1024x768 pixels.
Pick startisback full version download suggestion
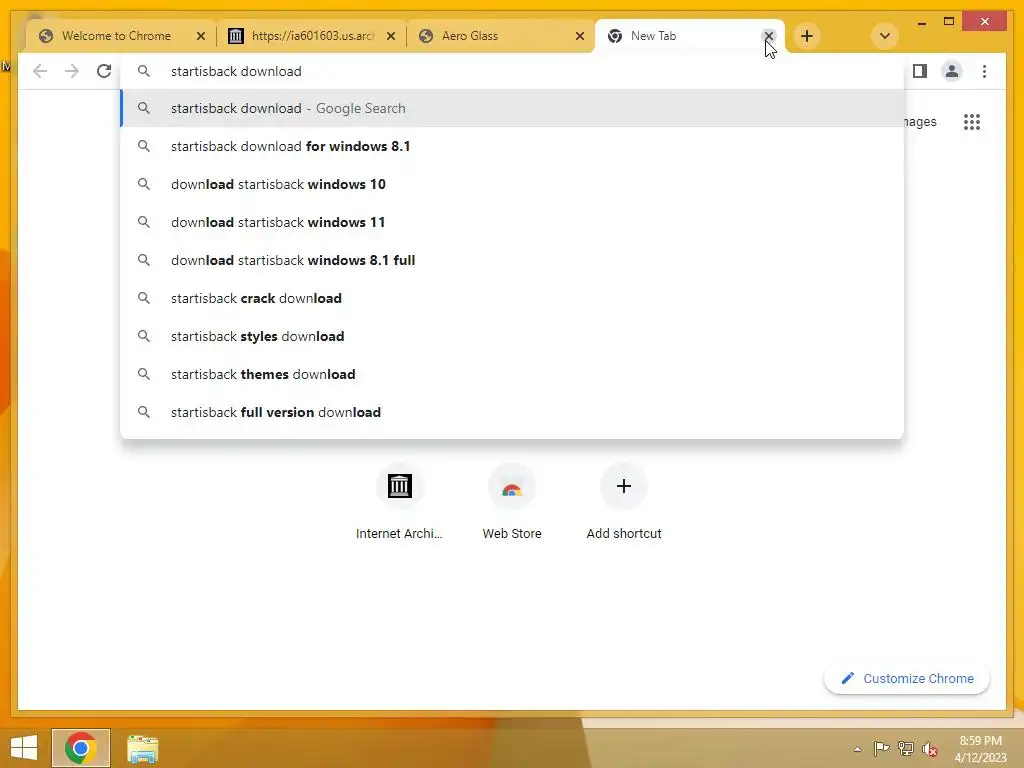pyautogui.click(x=512, y=412)
